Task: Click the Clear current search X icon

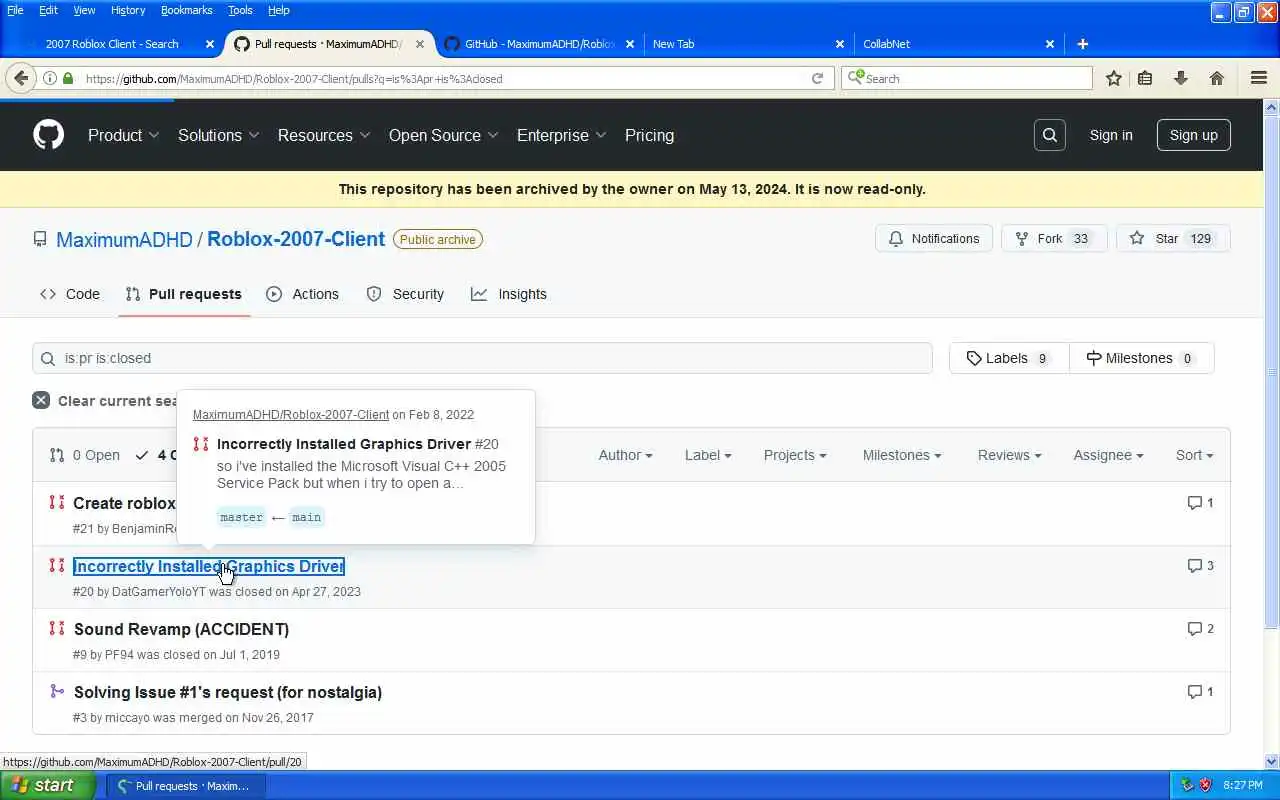Action: click(41, 400)
